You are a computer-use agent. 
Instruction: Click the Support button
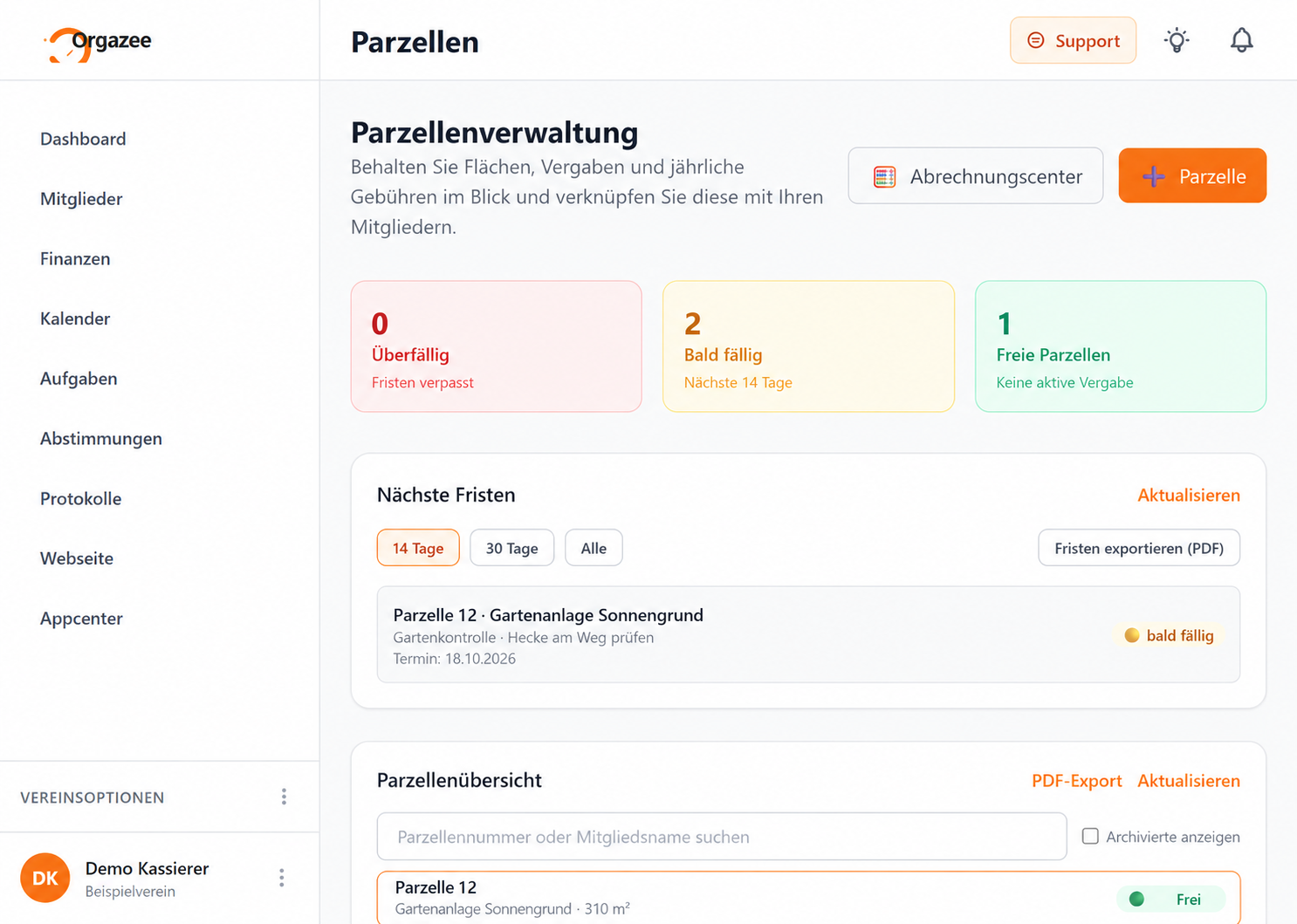click(1073, 40)
